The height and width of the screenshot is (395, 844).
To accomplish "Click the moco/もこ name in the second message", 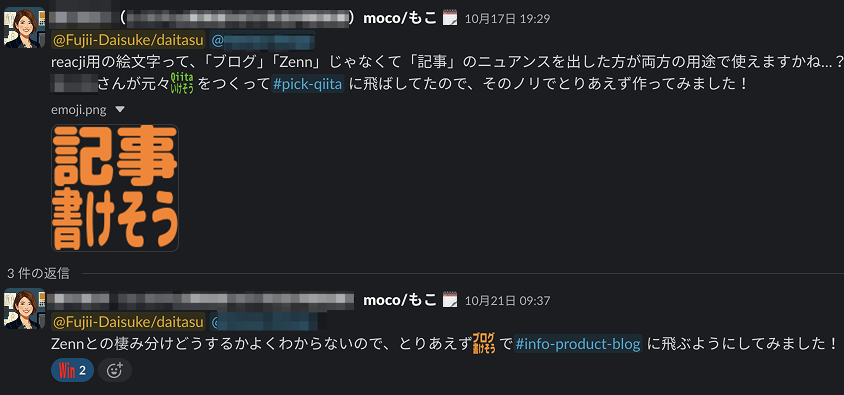I will [x=400, y=300].
